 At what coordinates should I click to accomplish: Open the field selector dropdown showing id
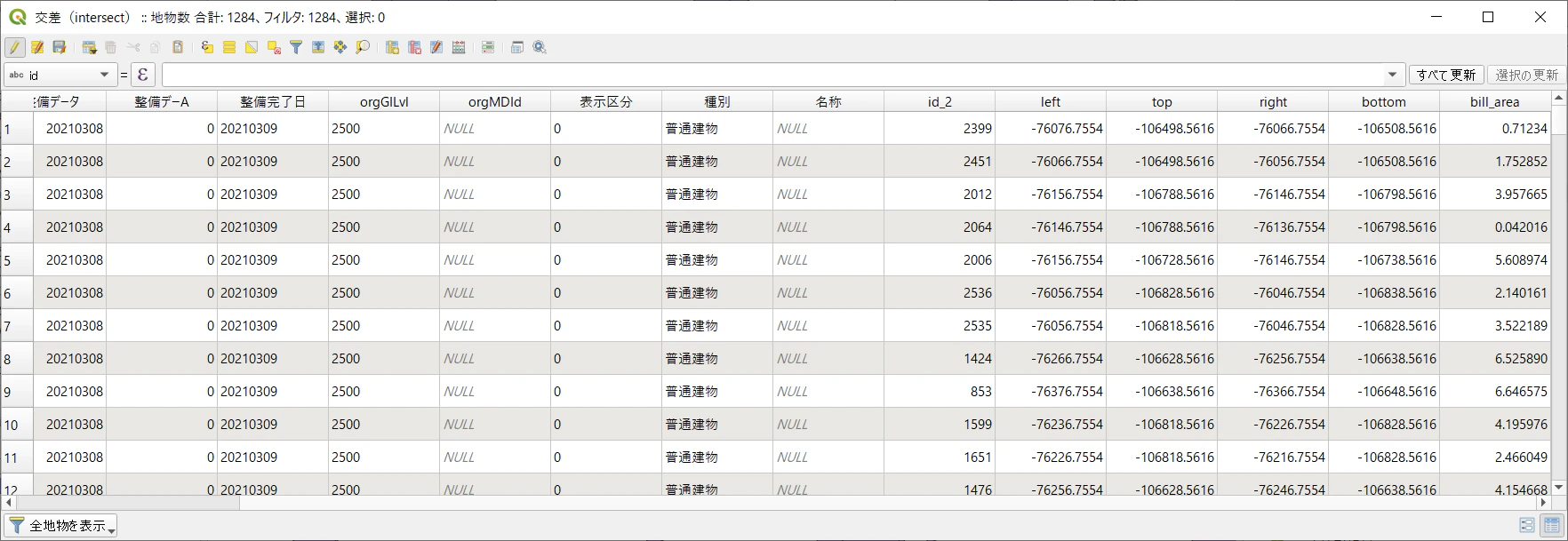coord(60,75)
